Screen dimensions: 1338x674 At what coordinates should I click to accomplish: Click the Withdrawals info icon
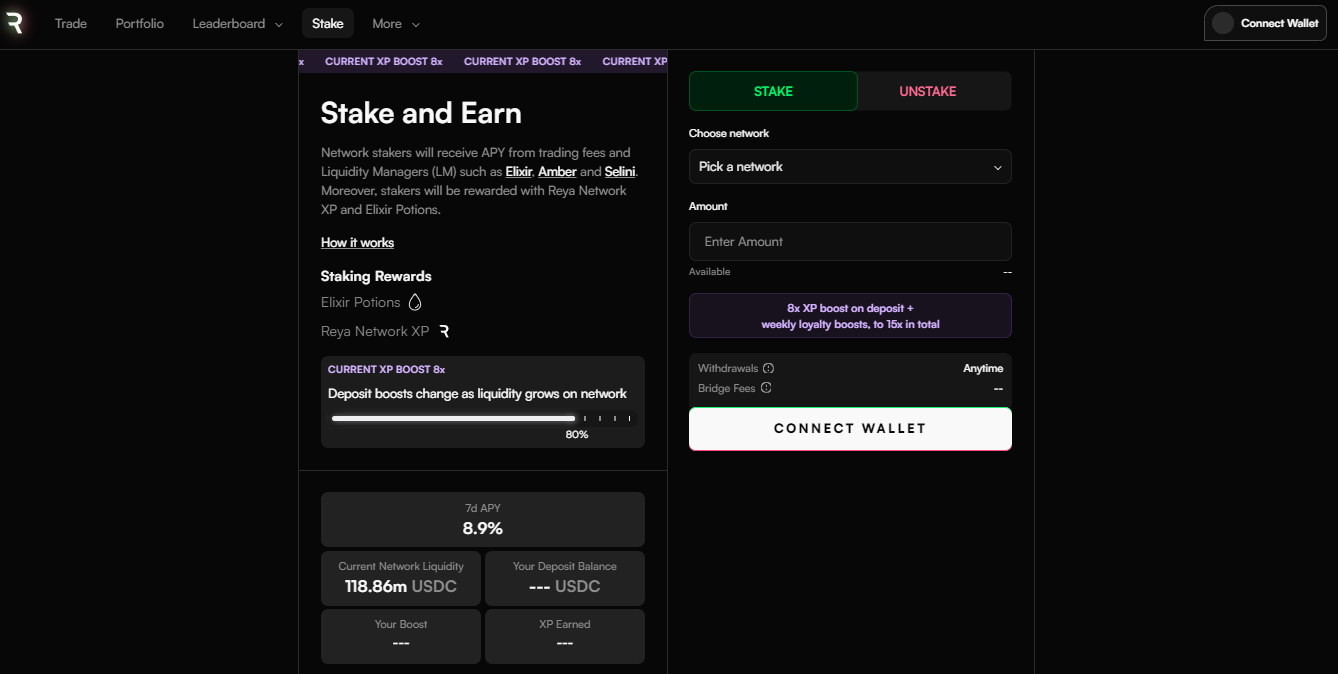(x=768, y=368)
